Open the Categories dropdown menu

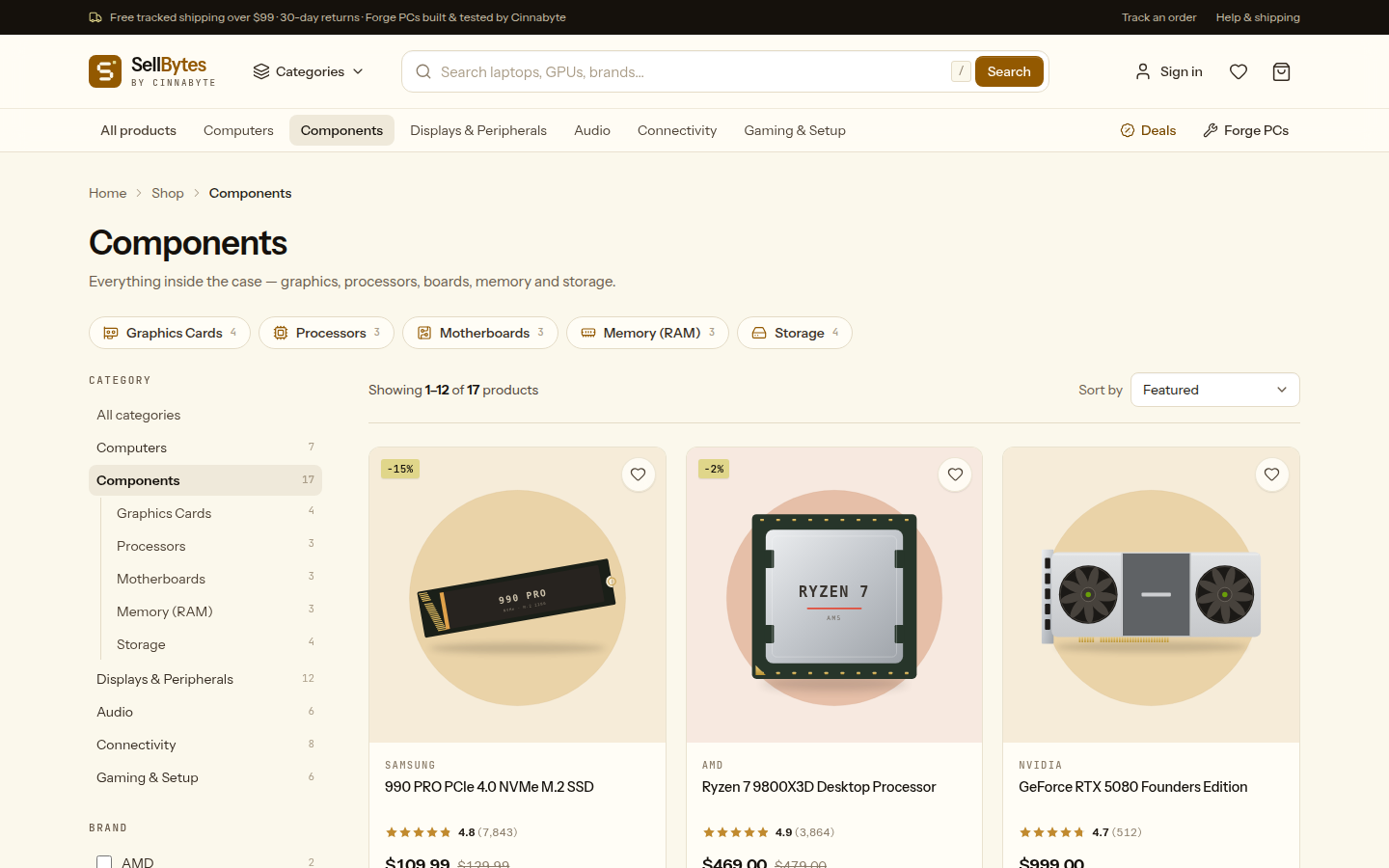pyautogui.click(x=309, y=71)
